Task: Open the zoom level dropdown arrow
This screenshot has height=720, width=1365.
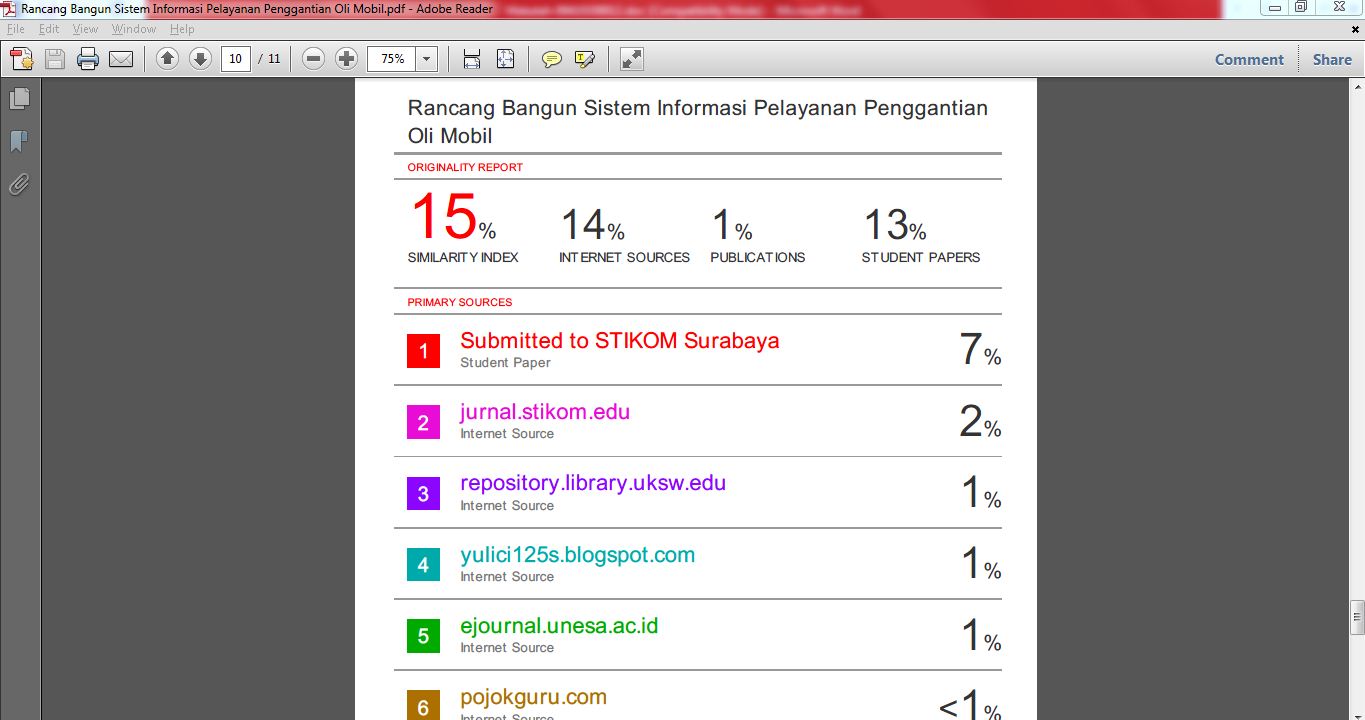Action: tap(427, 59)
